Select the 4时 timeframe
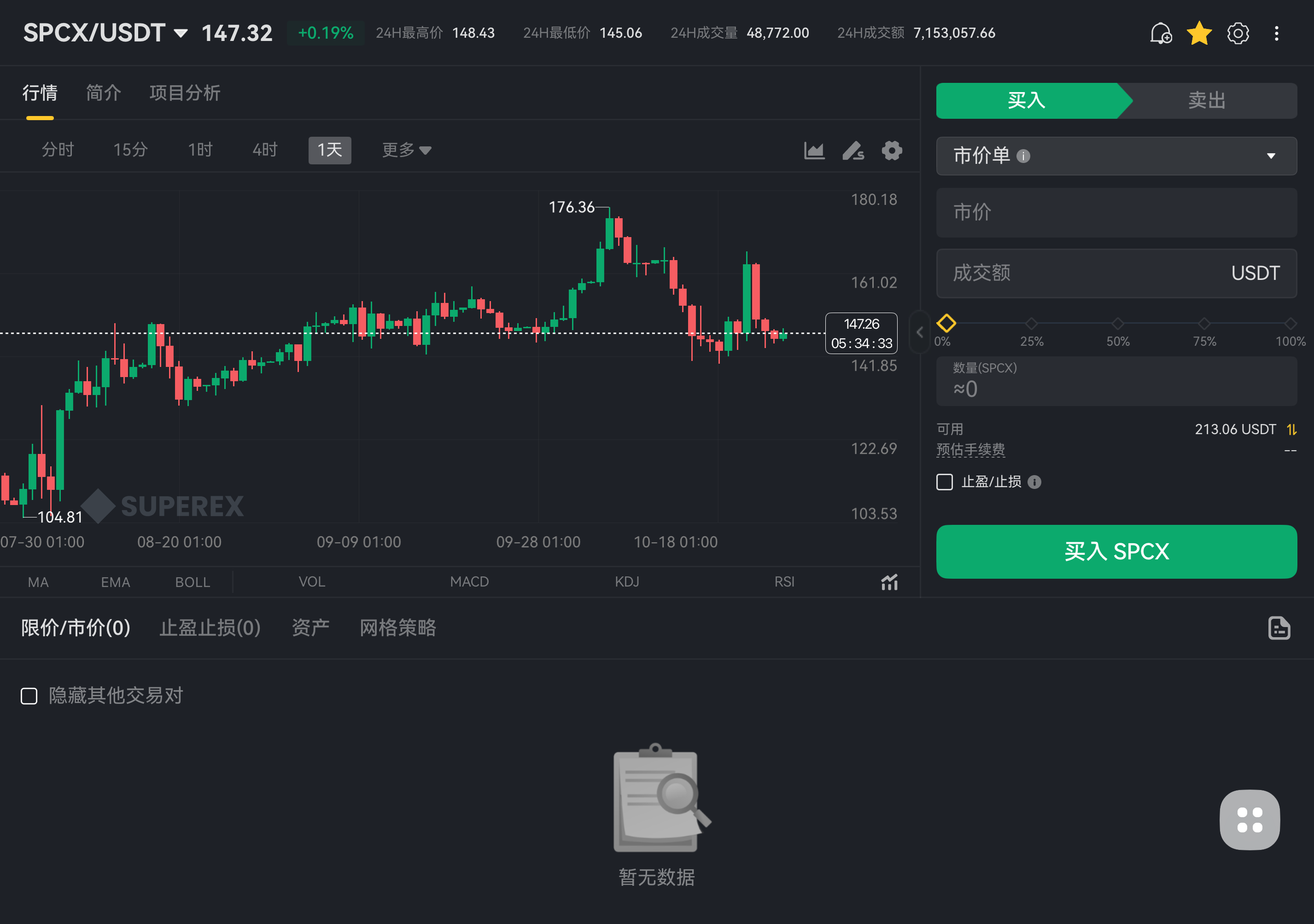Image resolution: width=1314 pixels, height=924 pixels. [x=265, y=150]
